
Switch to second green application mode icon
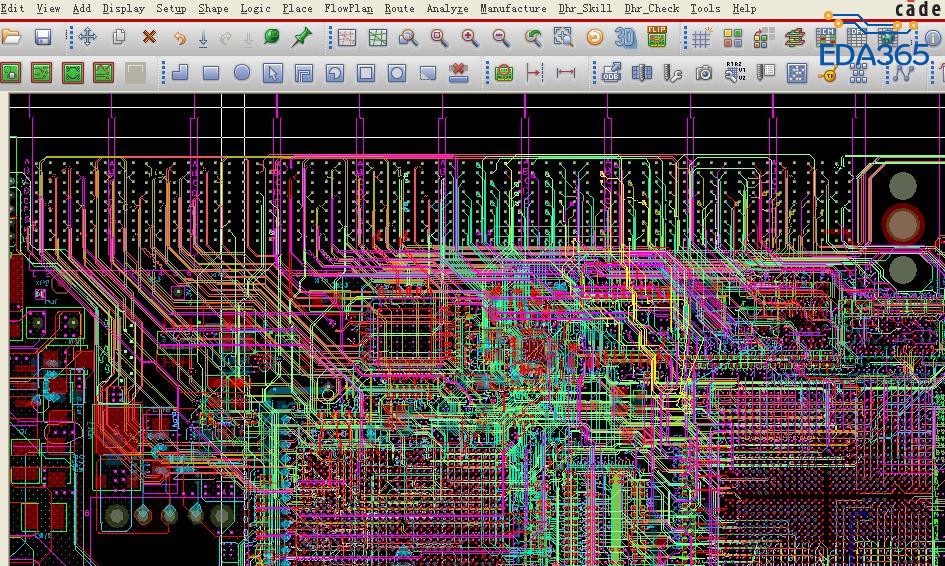click(42, 73)
